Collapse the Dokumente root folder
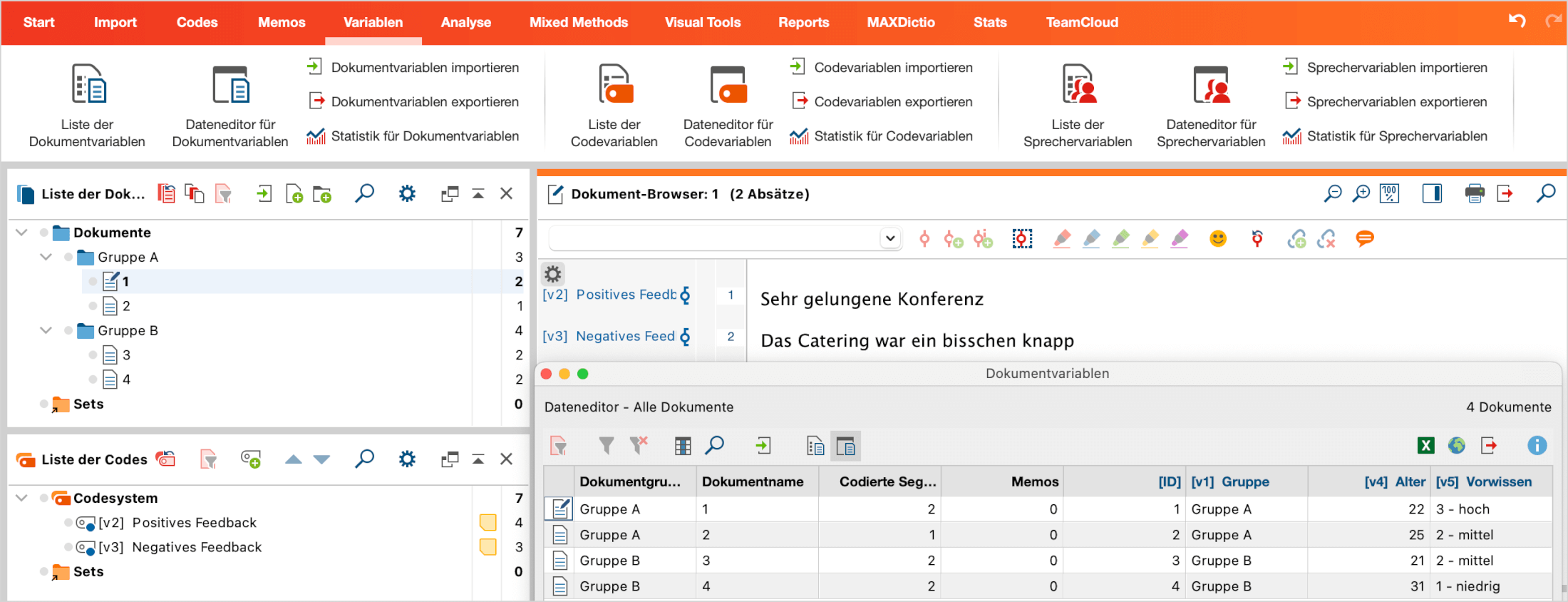 coord(21,233)
